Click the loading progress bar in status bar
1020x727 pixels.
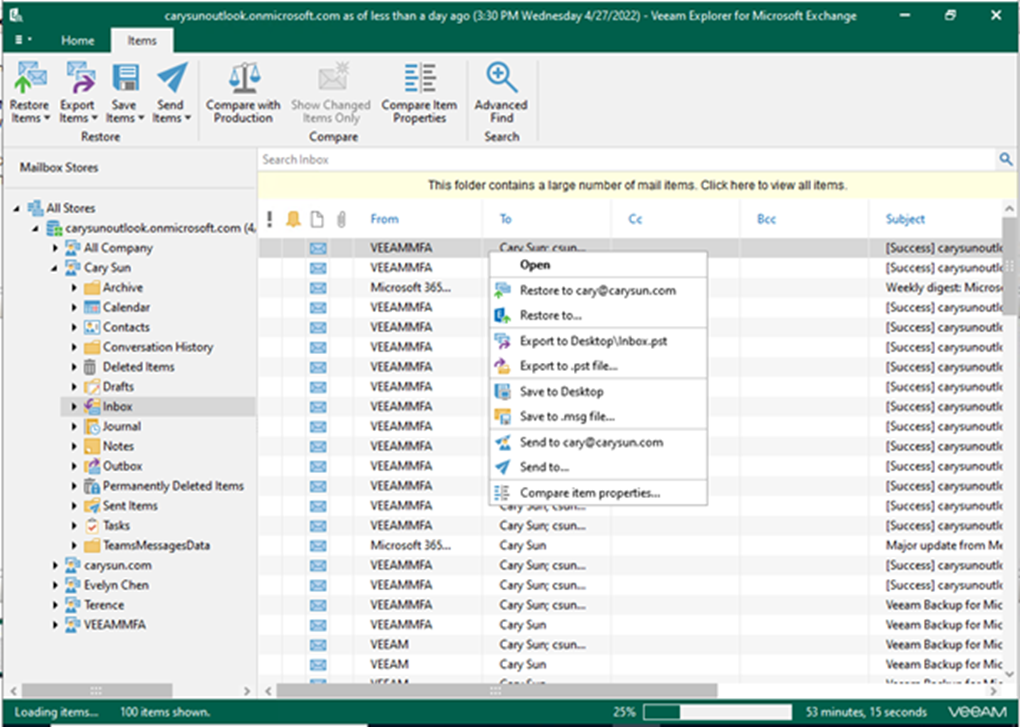pyautogui.click(x=718, y=712)
